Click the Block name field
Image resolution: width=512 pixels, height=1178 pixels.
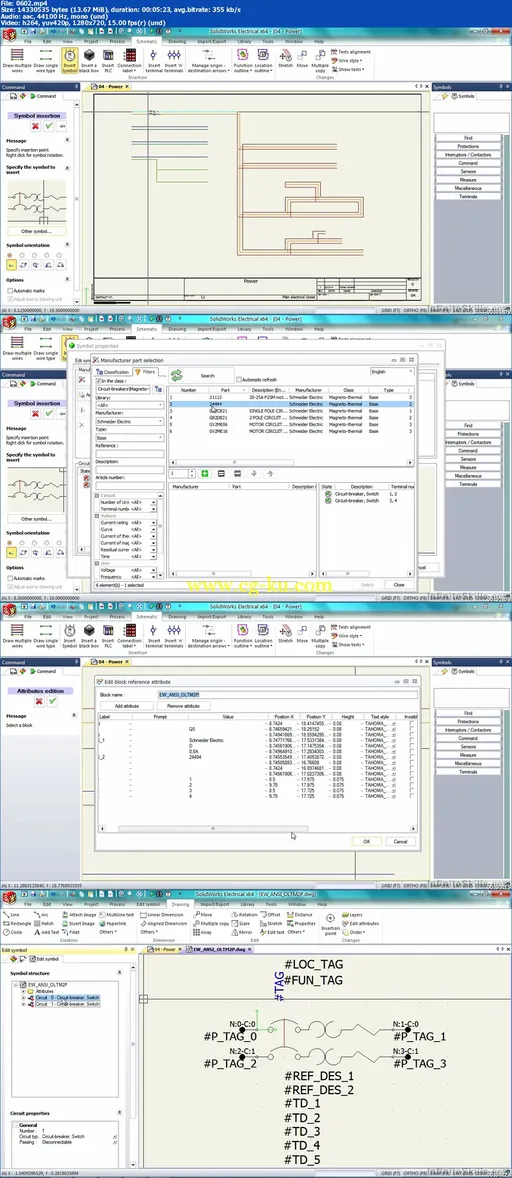point(287,695)
